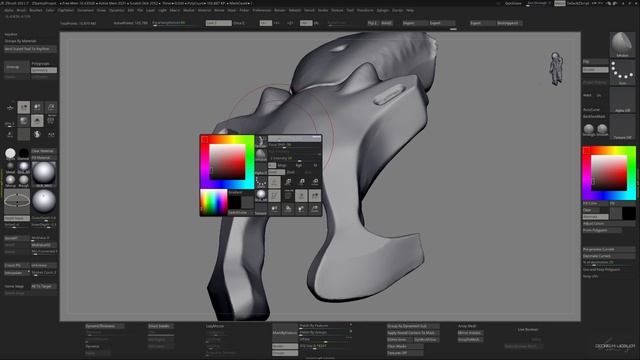Toggle Use and Keep Polypaint option
Viewport: 640px width, 360px height.
click(602, 270)
